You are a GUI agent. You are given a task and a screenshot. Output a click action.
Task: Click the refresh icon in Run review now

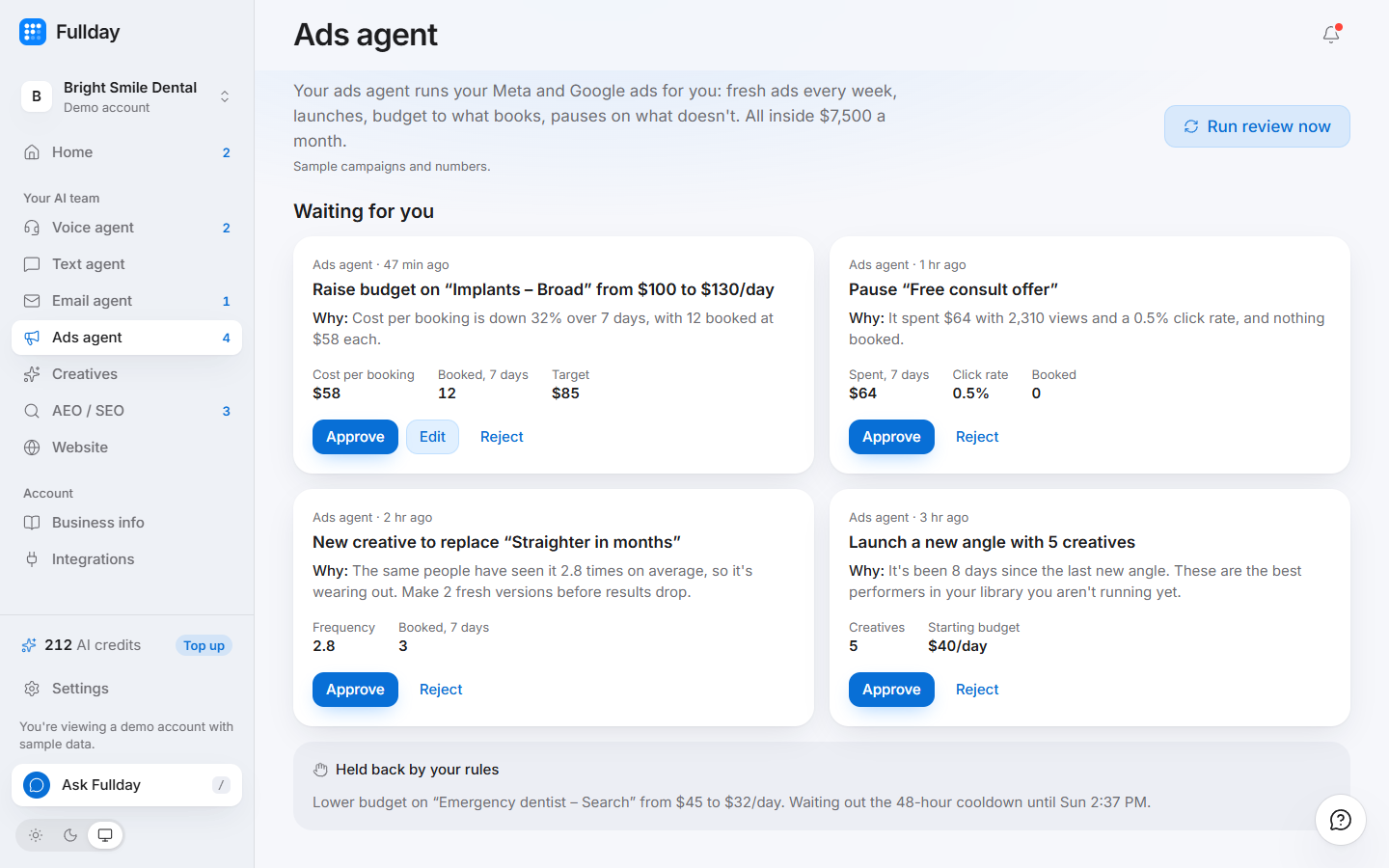1191,126
